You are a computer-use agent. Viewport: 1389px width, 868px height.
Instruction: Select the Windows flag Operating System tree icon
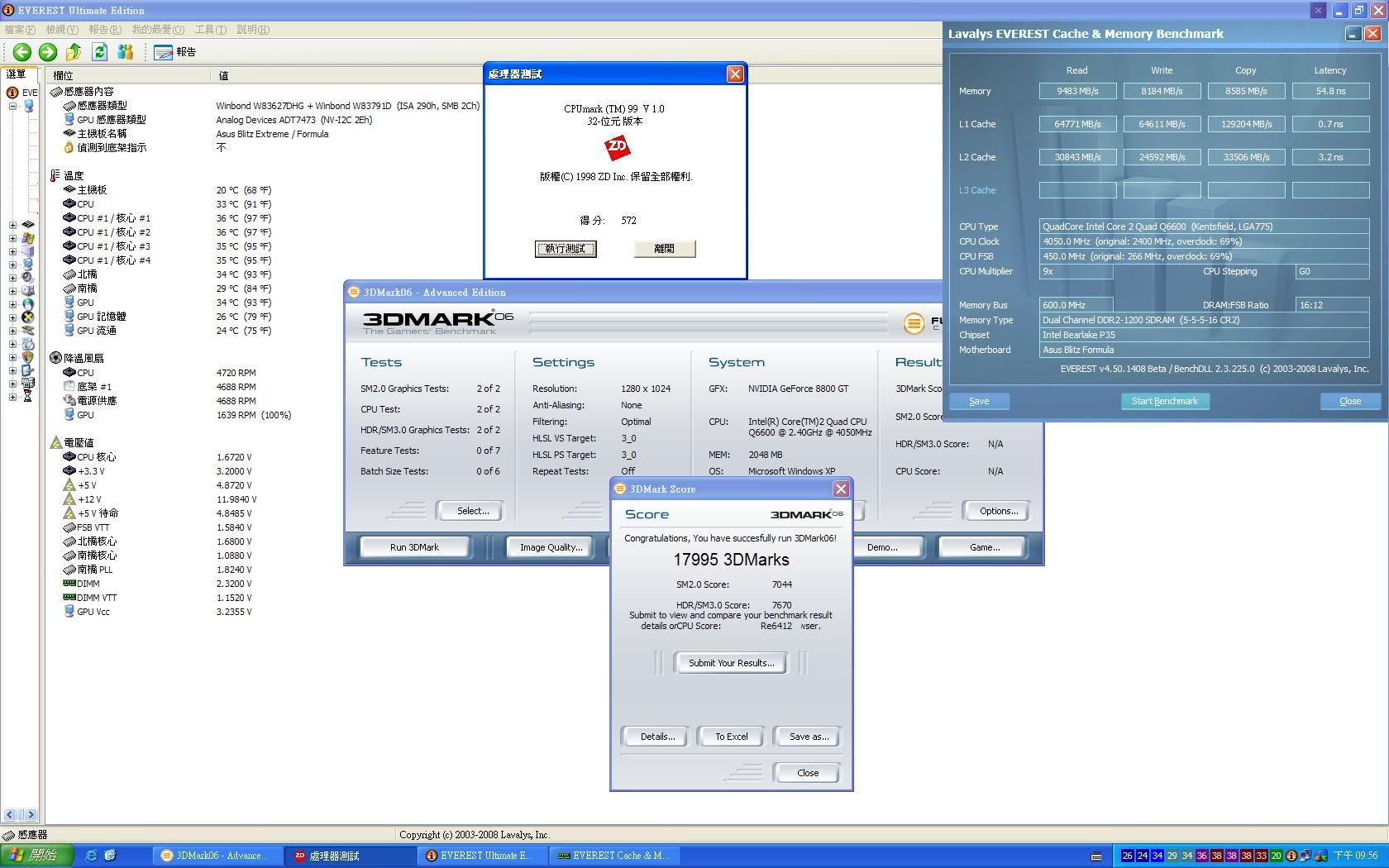[28, 238]
